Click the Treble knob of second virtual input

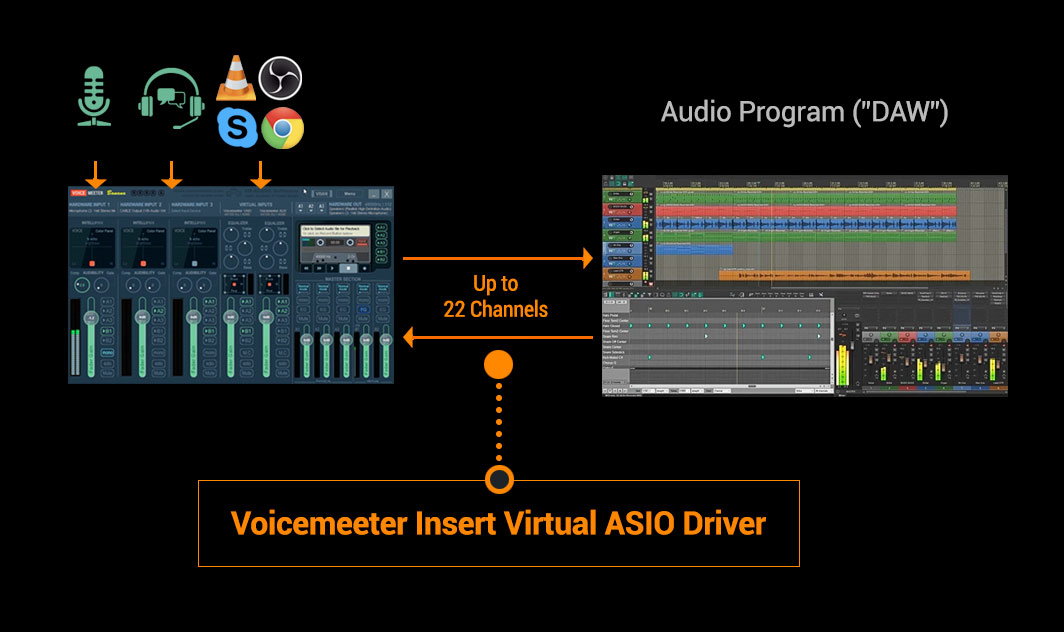[267, 235]
